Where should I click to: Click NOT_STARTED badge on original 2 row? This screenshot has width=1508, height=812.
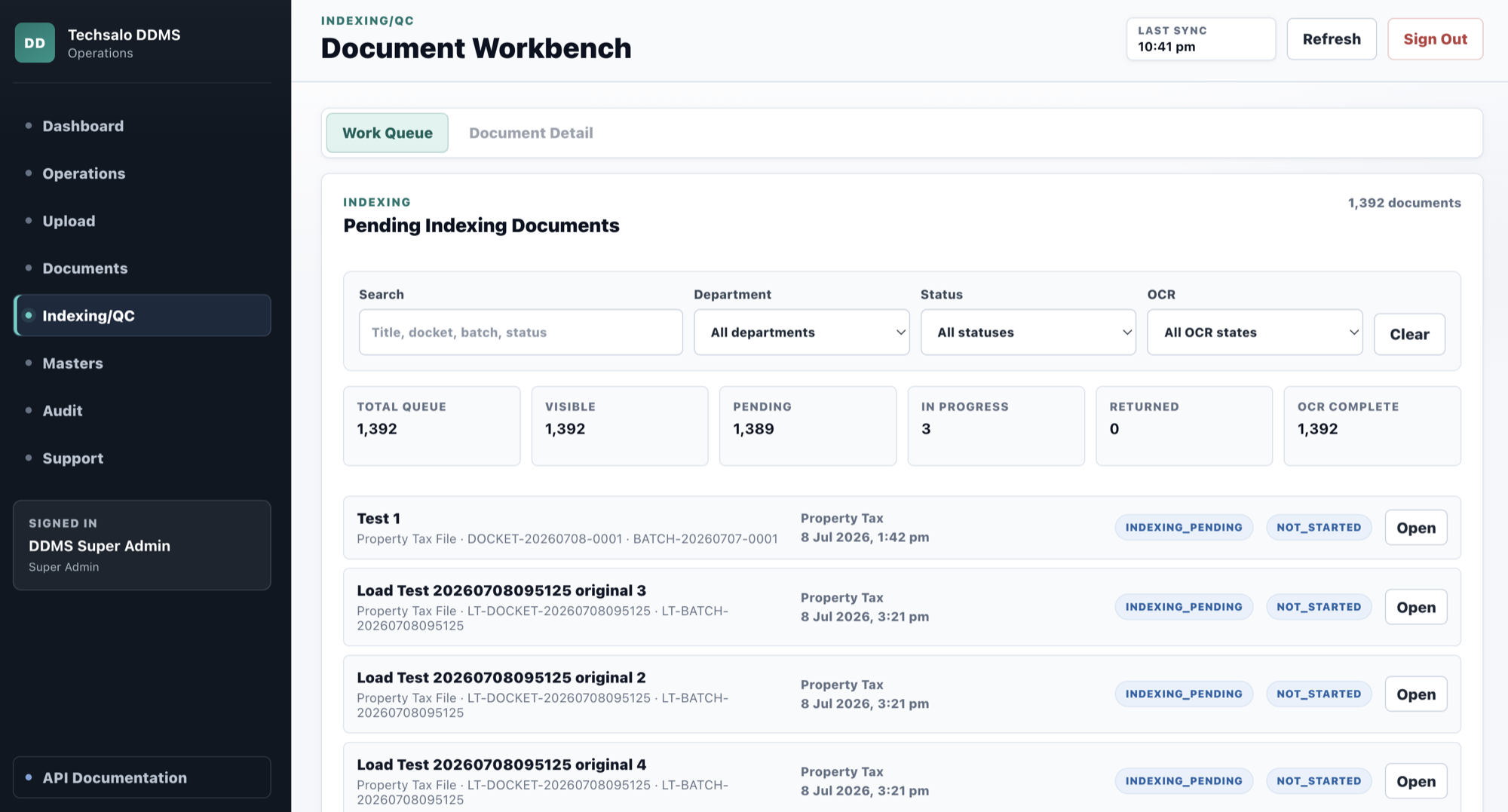tap(1319, 694)
